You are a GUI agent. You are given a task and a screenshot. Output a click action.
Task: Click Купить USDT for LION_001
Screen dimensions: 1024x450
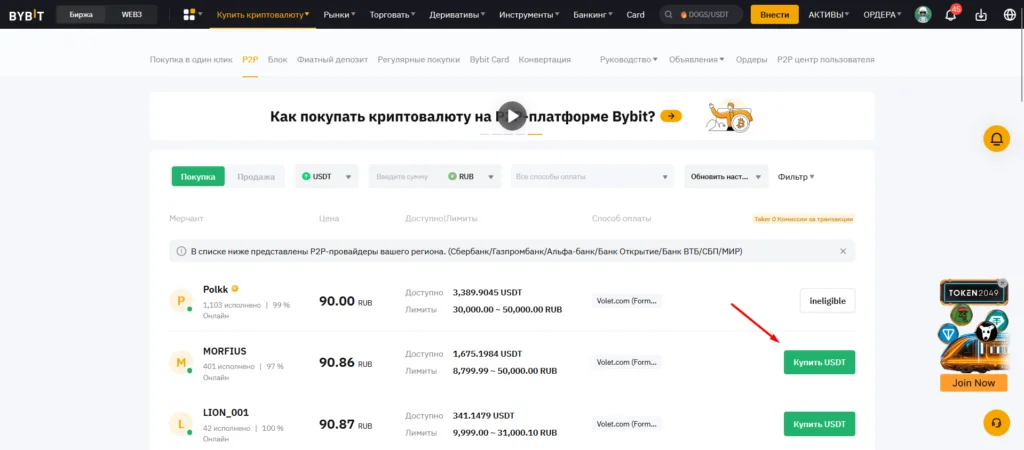coord(819,424)
